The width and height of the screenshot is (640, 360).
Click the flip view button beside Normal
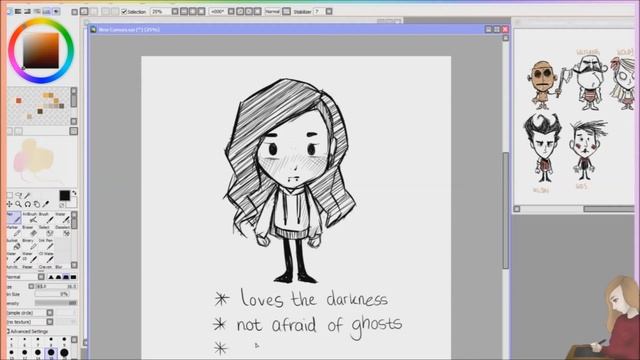pos(287,12)
